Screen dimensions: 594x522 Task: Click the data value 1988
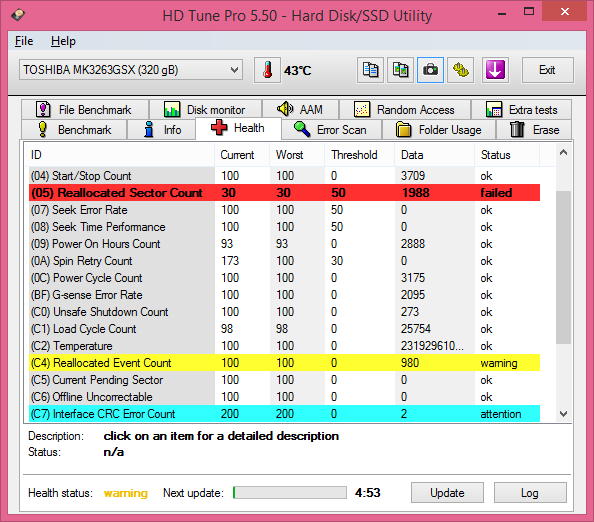[x=416, y=193]
